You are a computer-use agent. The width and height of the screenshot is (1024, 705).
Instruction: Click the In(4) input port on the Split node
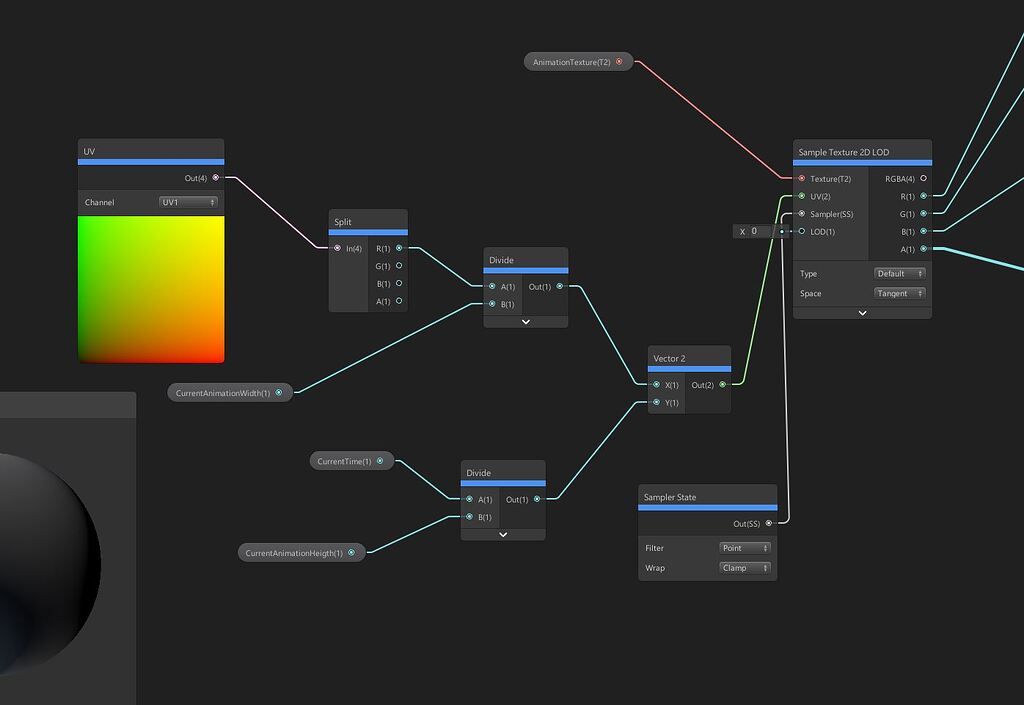[x=336, y=248]
